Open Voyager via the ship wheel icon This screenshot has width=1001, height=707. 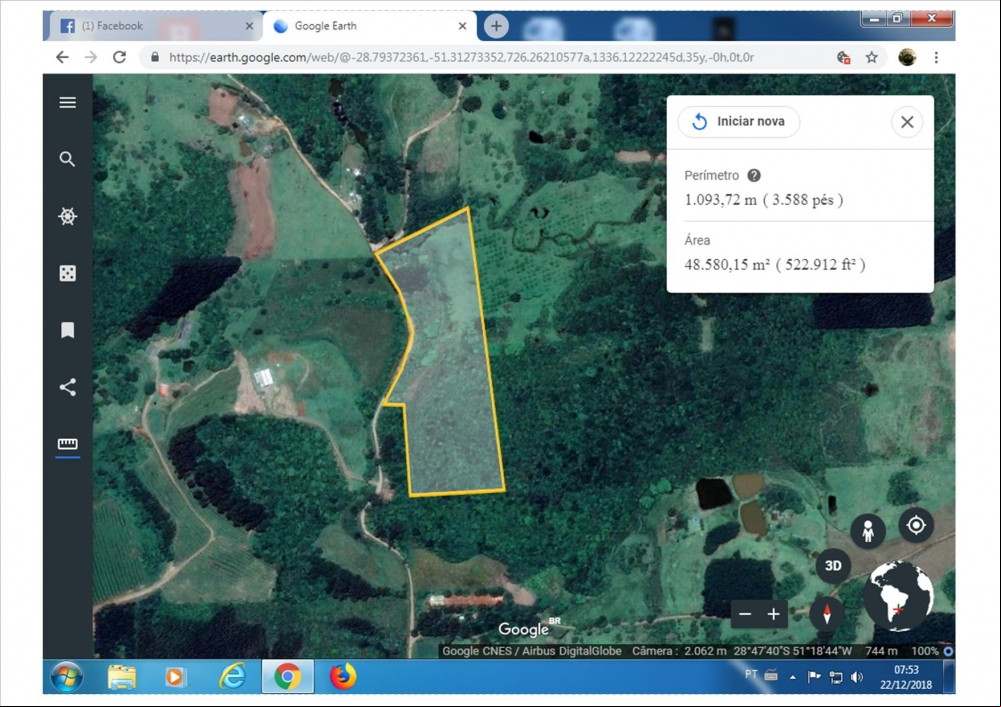(x=68, y=216)
